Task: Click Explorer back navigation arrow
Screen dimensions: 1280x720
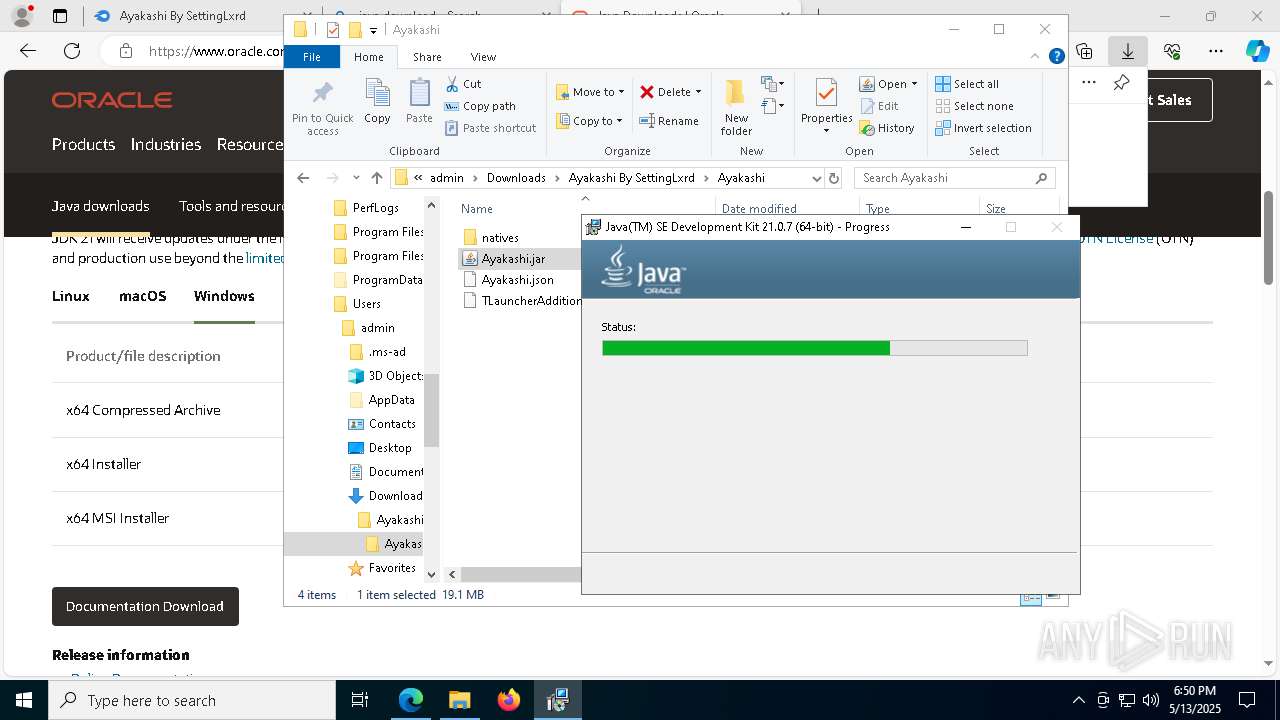Action: coord(304,178)
